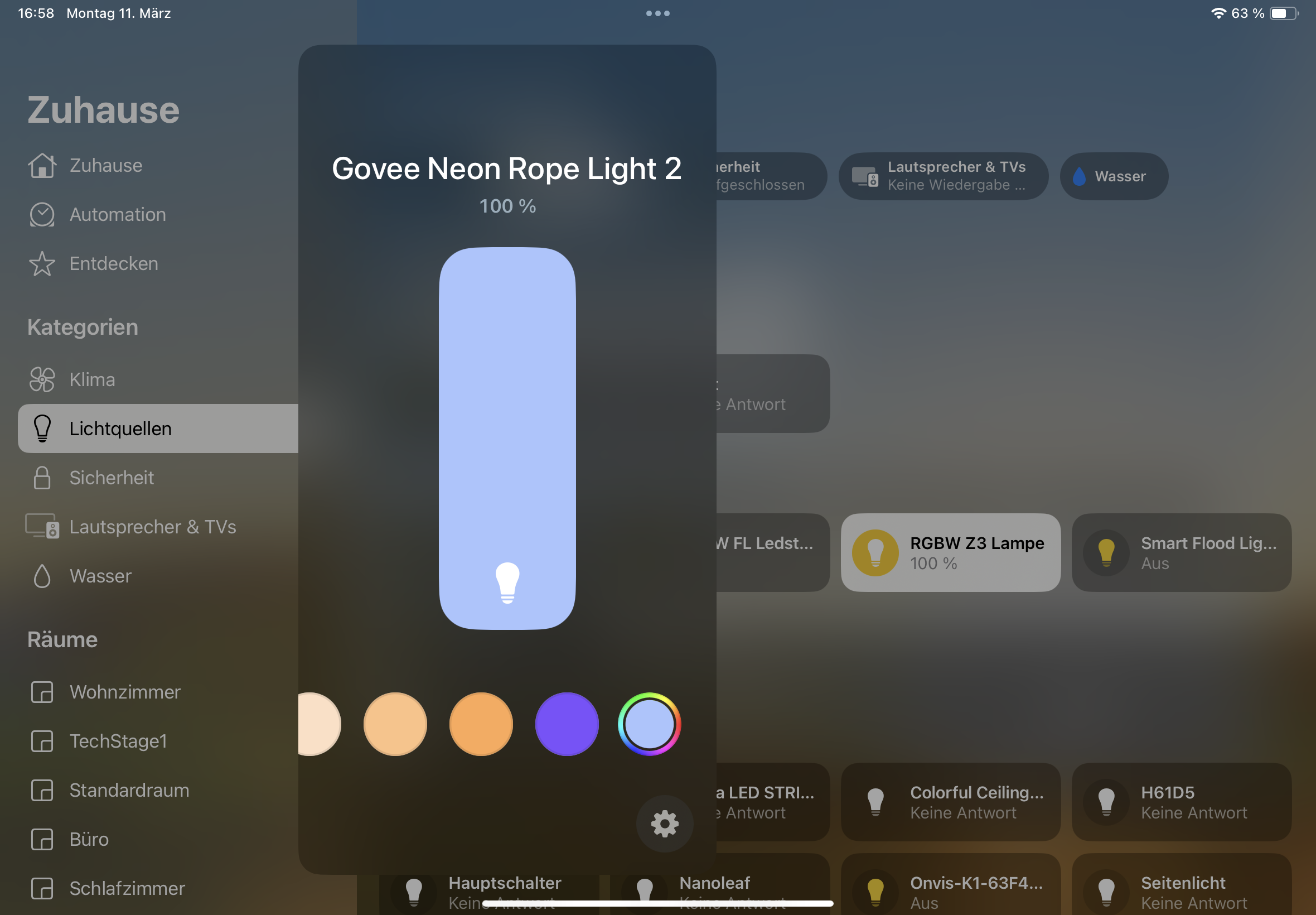Open the Wohnzimmer room
This screenshot has width=1316, height=915.
tap(125, 692)
